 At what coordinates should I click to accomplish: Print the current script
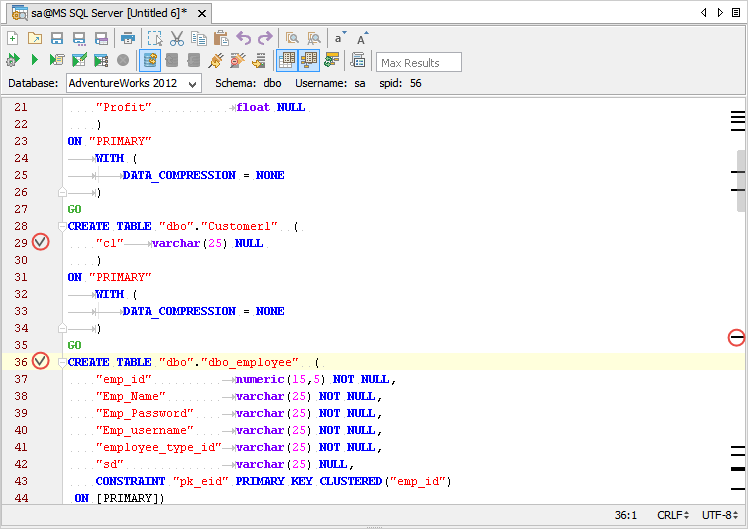pyautogui.click(x=128, y=38)
